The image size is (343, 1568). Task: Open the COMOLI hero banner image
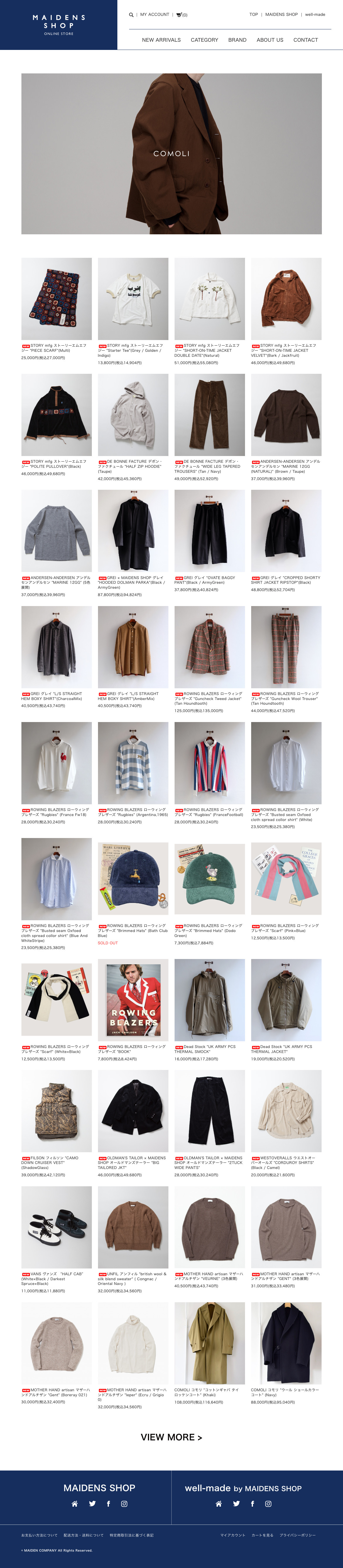click(x=171, y=153)
